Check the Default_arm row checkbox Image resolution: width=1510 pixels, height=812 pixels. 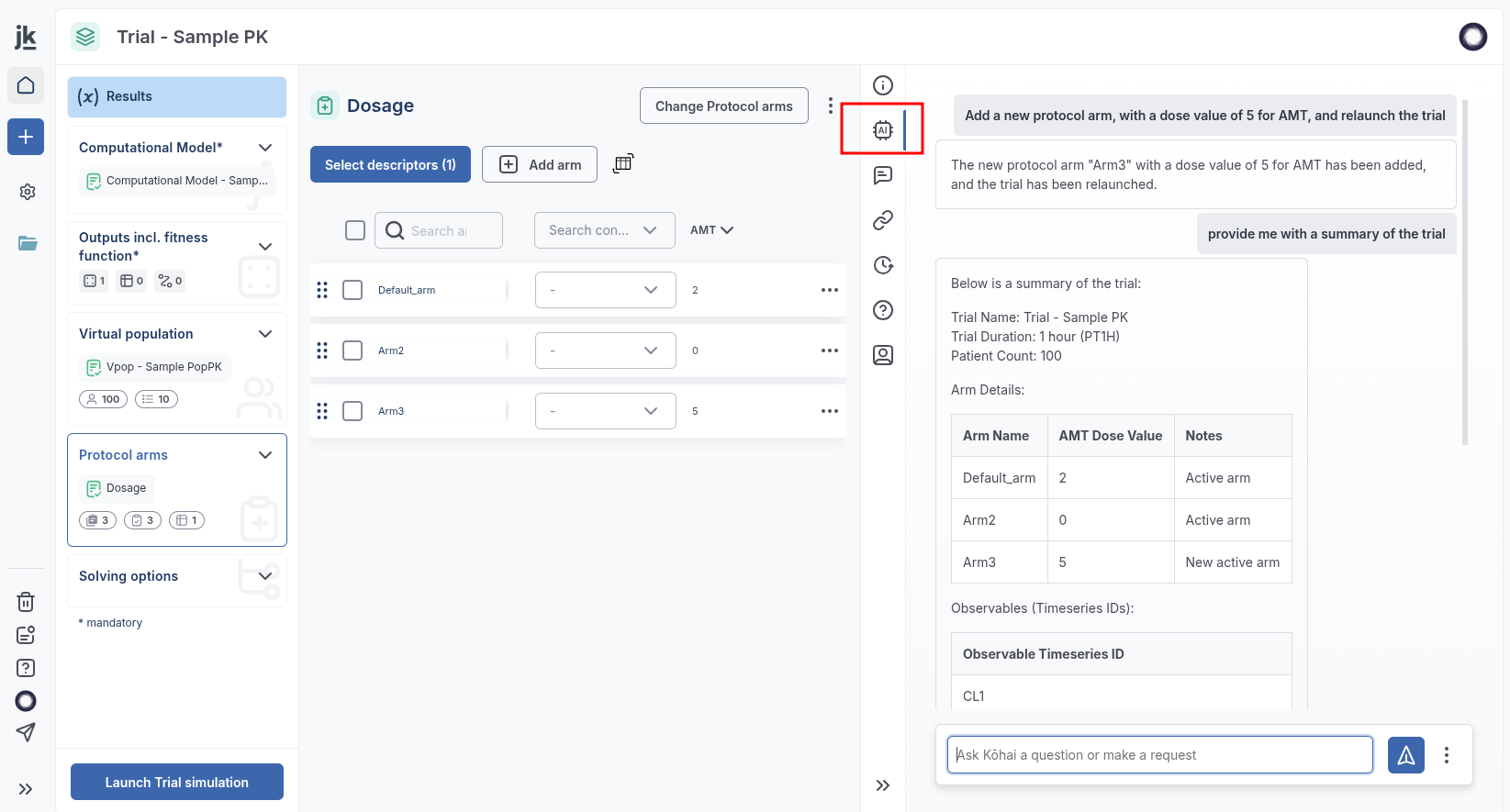coord(352,290)
